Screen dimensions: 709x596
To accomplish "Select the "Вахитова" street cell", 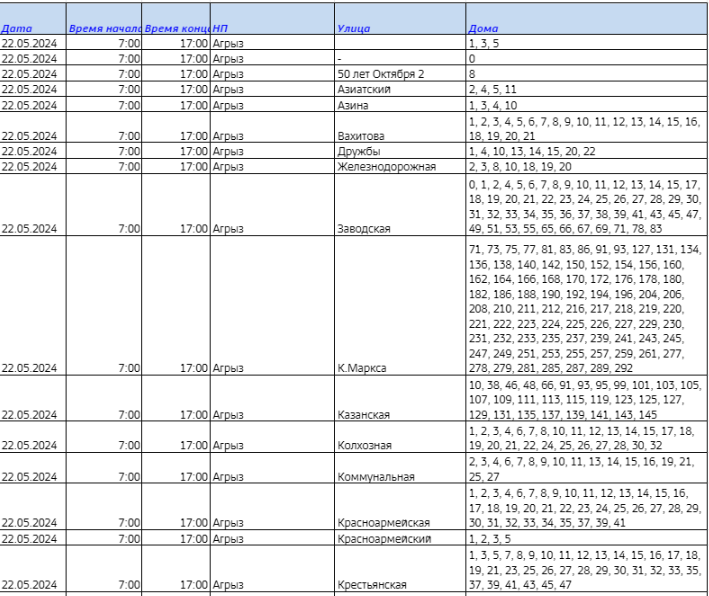I will (x=361, y=135).
